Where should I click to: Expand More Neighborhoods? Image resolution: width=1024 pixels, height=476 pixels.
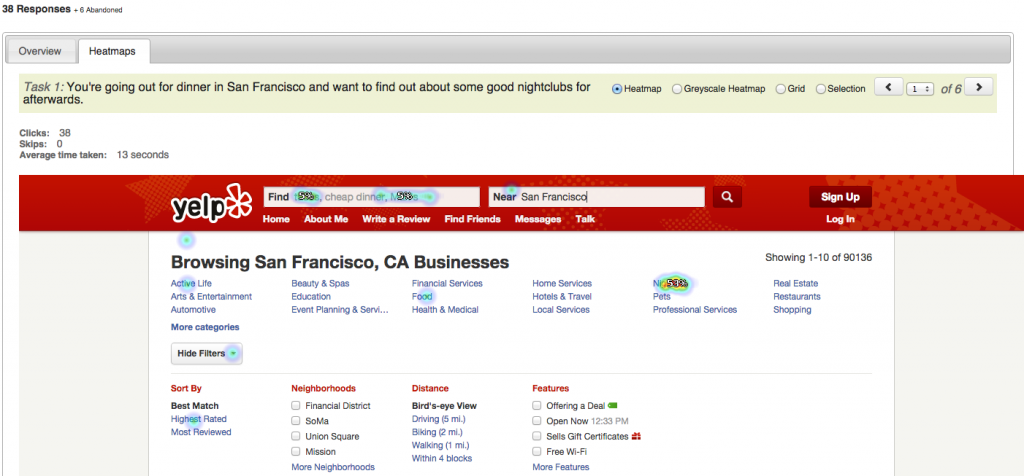(333, 467)
